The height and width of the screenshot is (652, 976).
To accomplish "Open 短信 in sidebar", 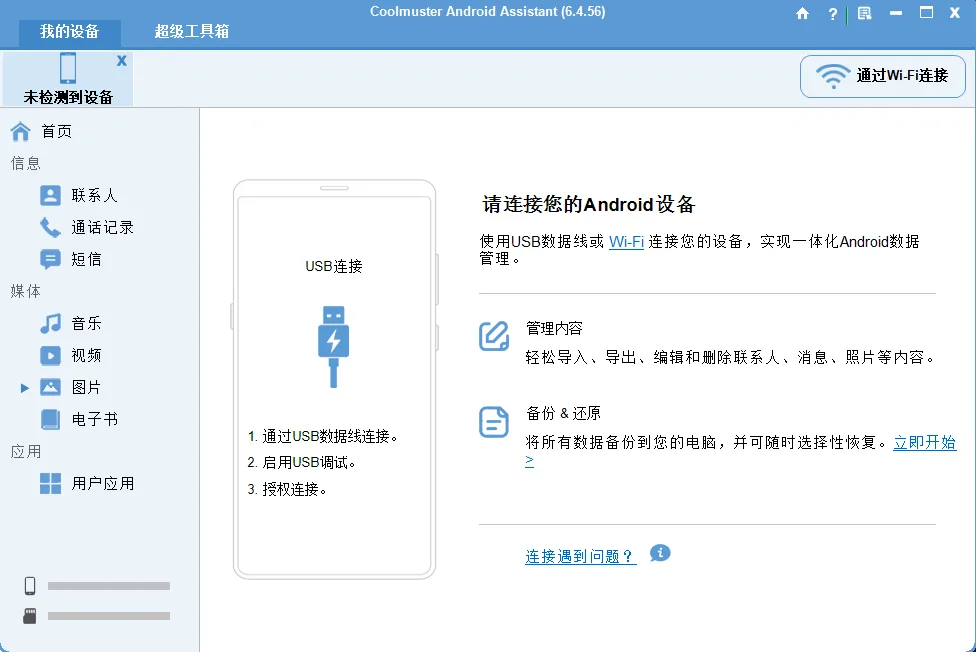I will pos(86,259).
